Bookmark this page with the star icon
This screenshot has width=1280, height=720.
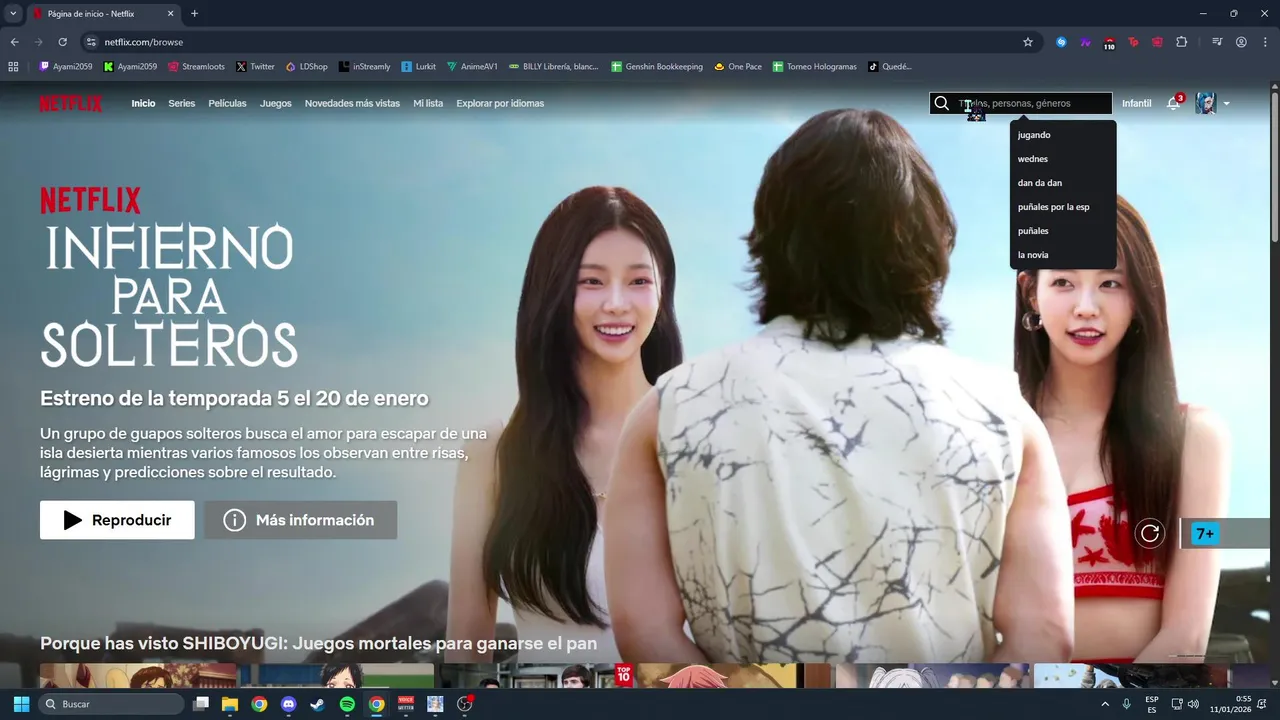pos(1027,42)
